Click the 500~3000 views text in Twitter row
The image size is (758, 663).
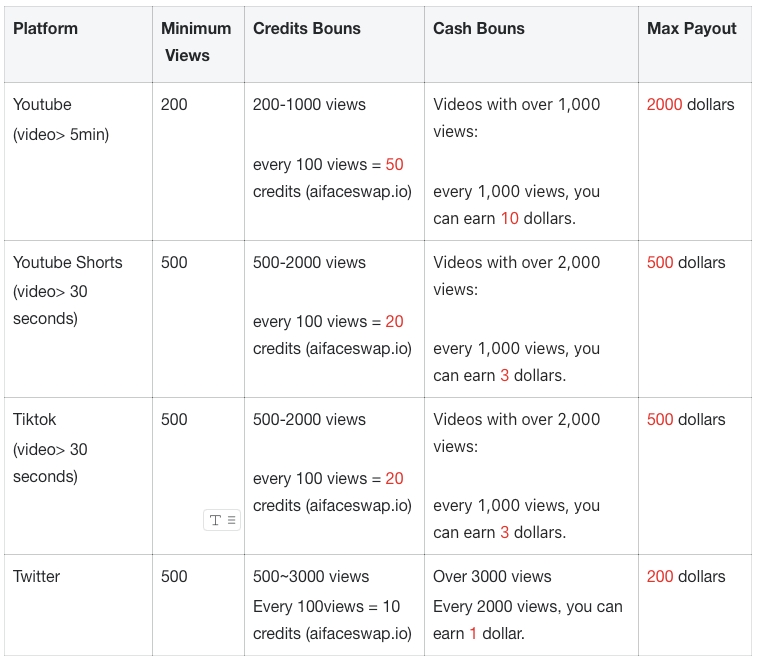point(311,576)
